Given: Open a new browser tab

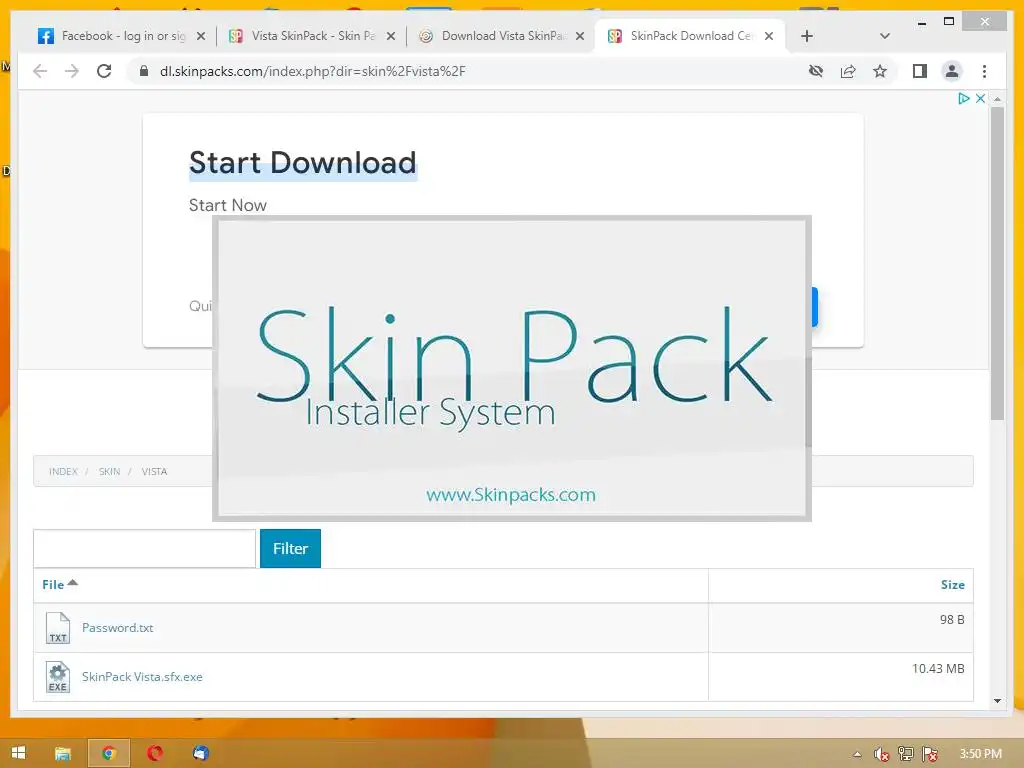Looking at the screenshot, I should 807,36.
